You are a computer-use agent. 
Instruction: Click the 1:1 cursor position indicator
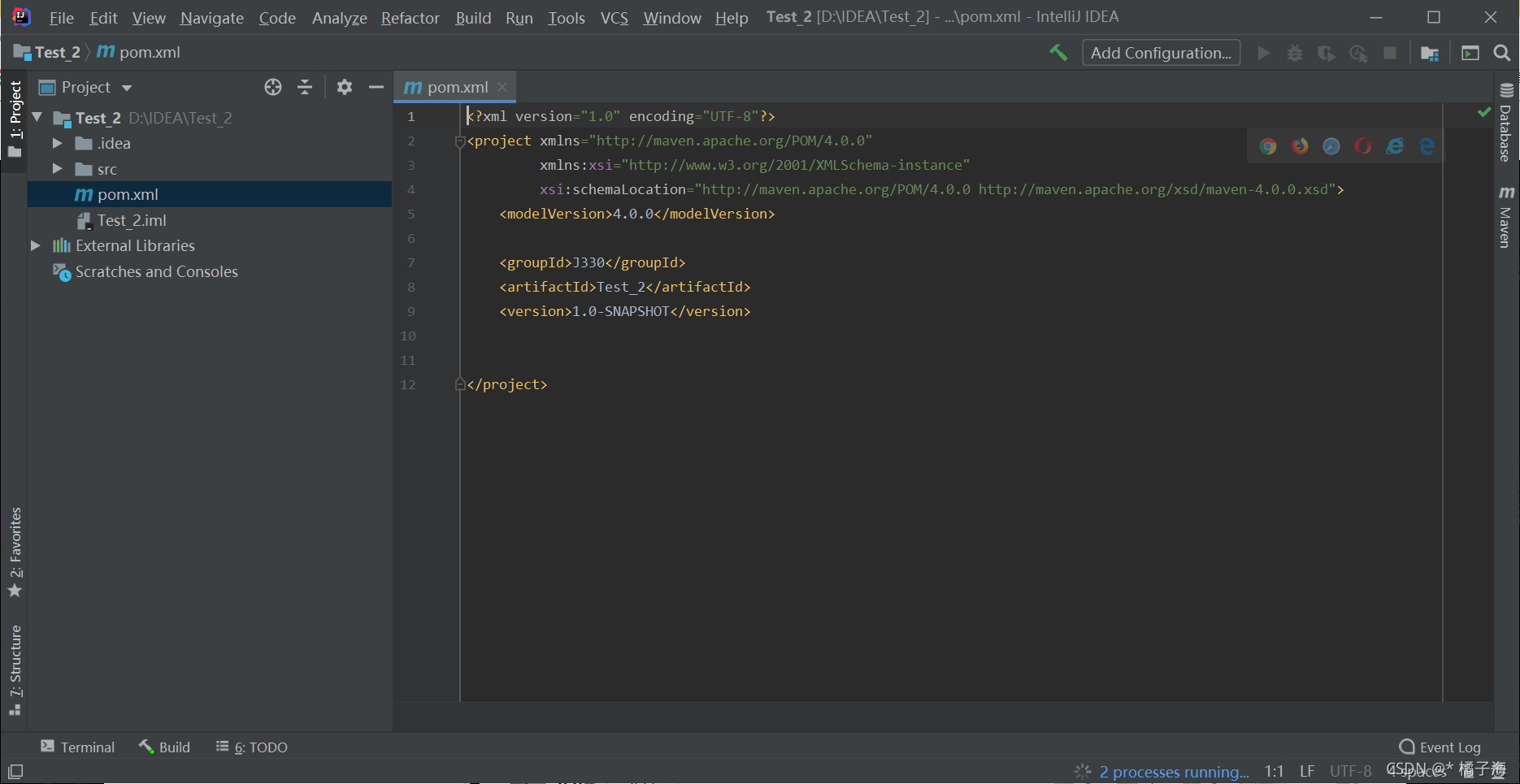pyautogui.click(x=1274, y=772)
